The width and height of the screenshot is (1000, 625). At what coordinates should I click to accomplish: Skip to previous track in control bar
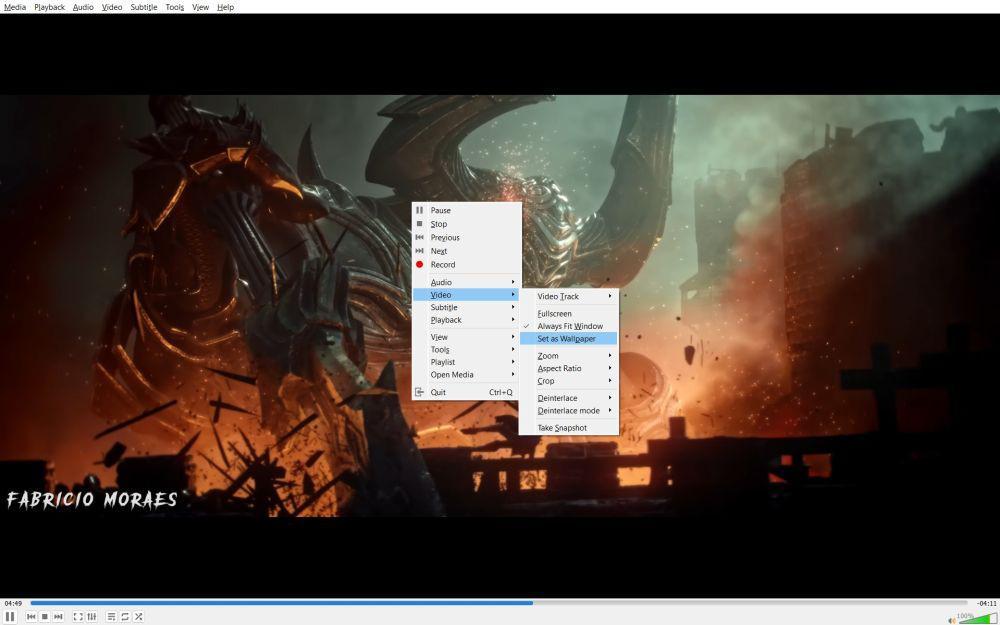(x=31, y=617)
